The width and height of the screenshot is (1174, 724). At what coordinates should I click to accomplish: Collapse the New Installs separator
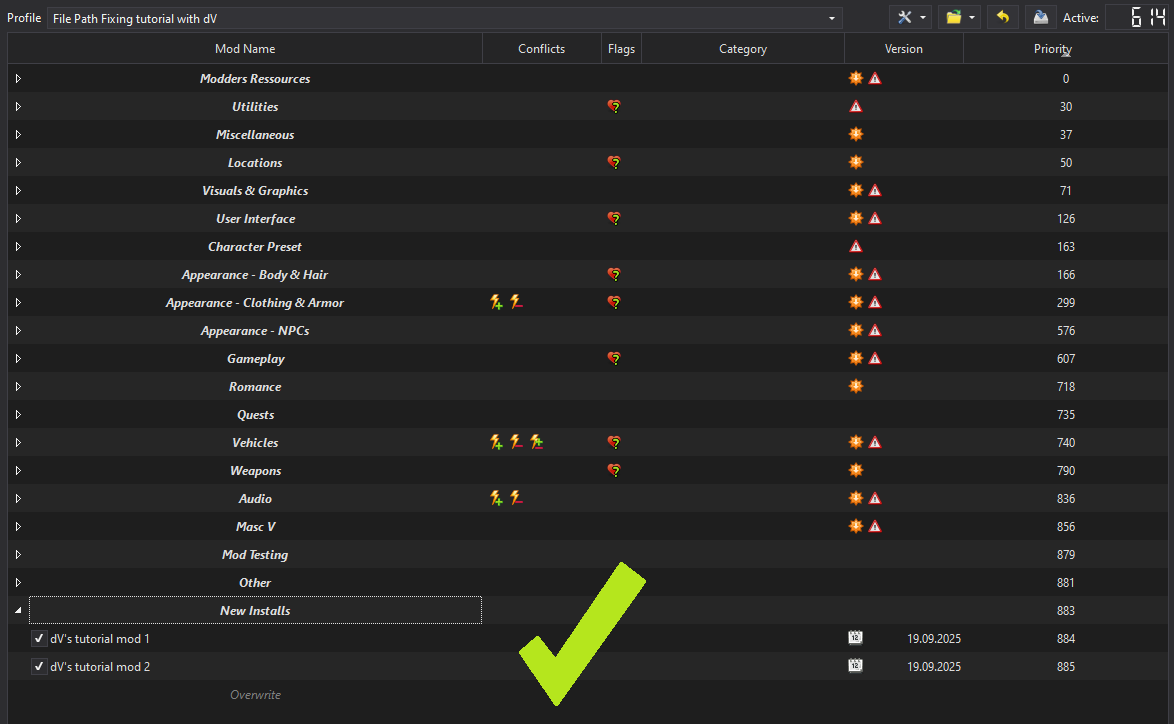[x=18, y=611]
